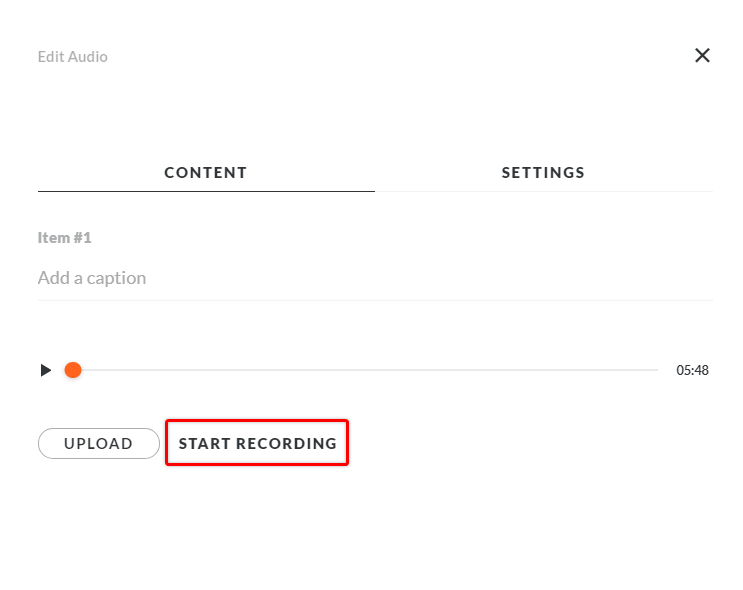The width and height of the screenshot is (743, 590).
Task: Hit the triangle play icon beside the slider
Action: (x=45, y=370)
